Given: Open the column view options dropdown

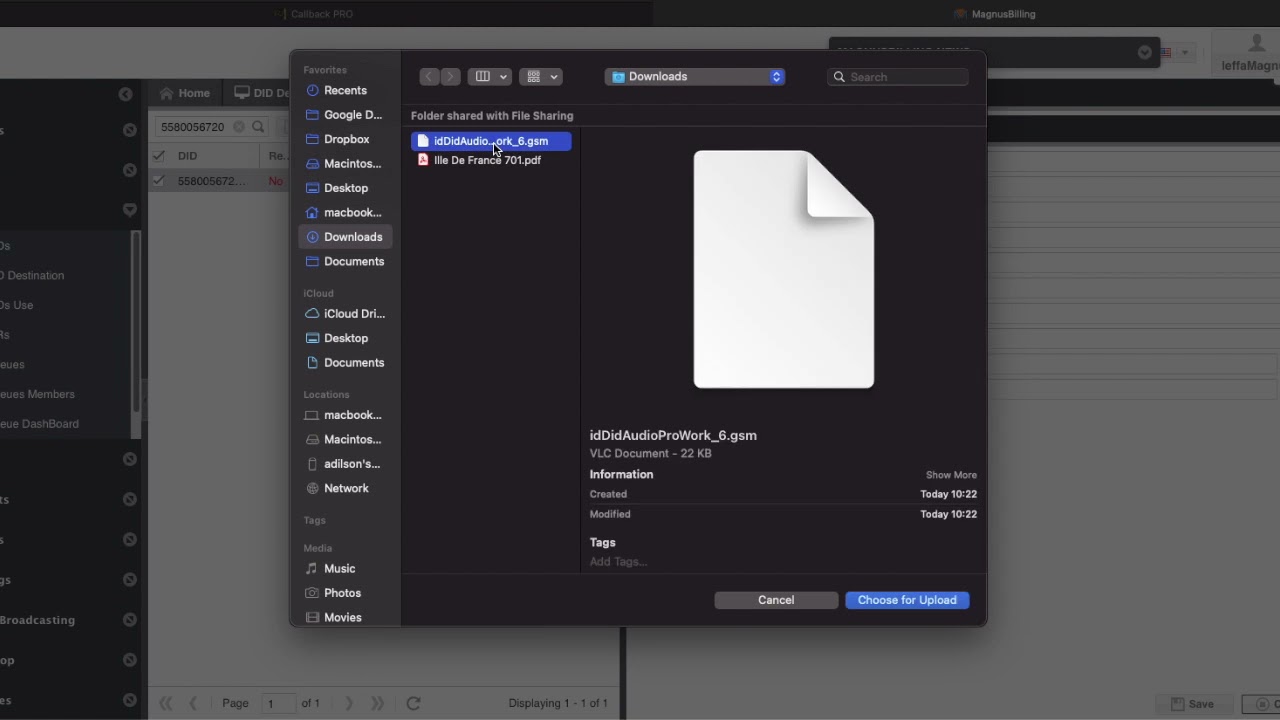Looking at the screenshot, I should [490, 77].
